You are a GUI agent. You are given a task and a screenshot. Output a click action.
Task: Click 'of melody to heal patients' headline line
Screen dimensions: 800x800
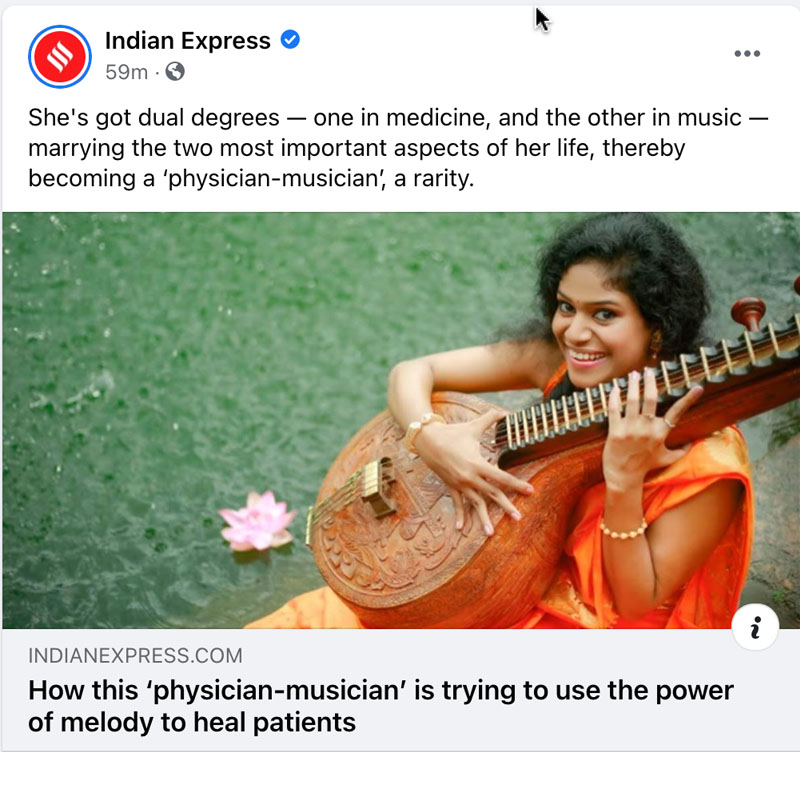[192, 722]
